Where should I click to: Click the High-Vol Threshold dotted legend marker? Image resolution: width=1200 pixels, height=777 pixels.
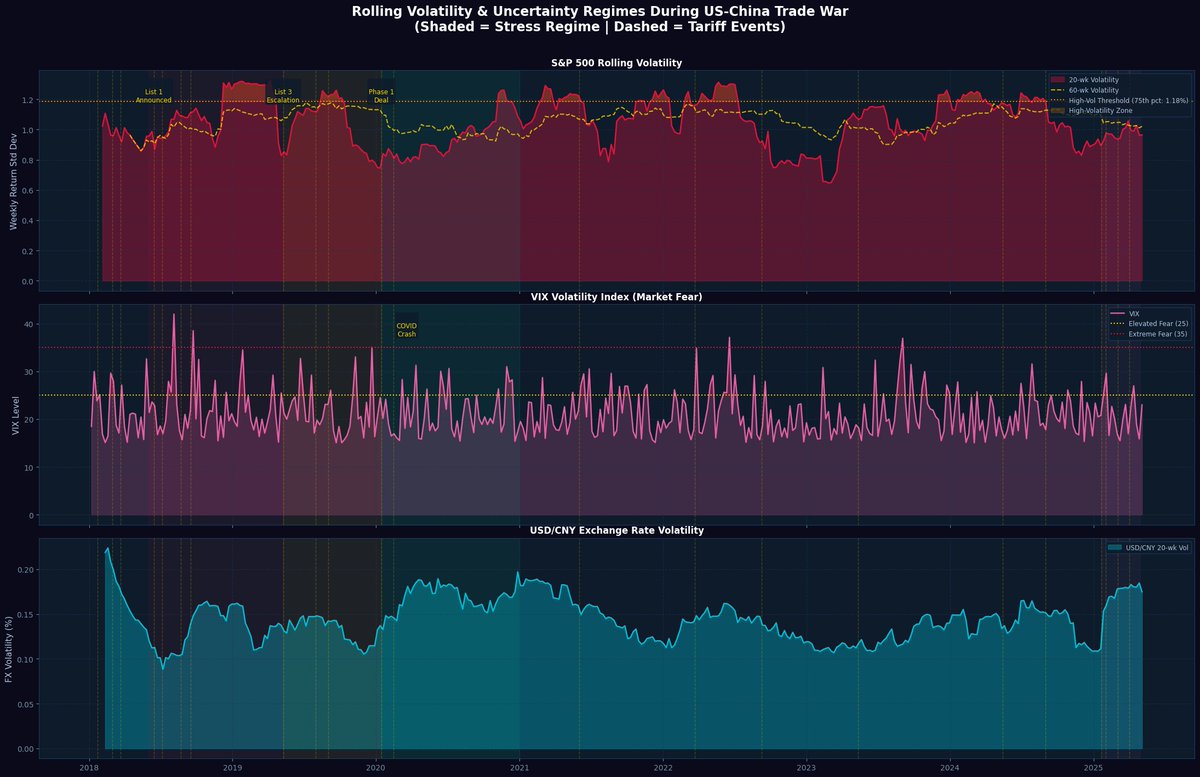(1057, 100)
